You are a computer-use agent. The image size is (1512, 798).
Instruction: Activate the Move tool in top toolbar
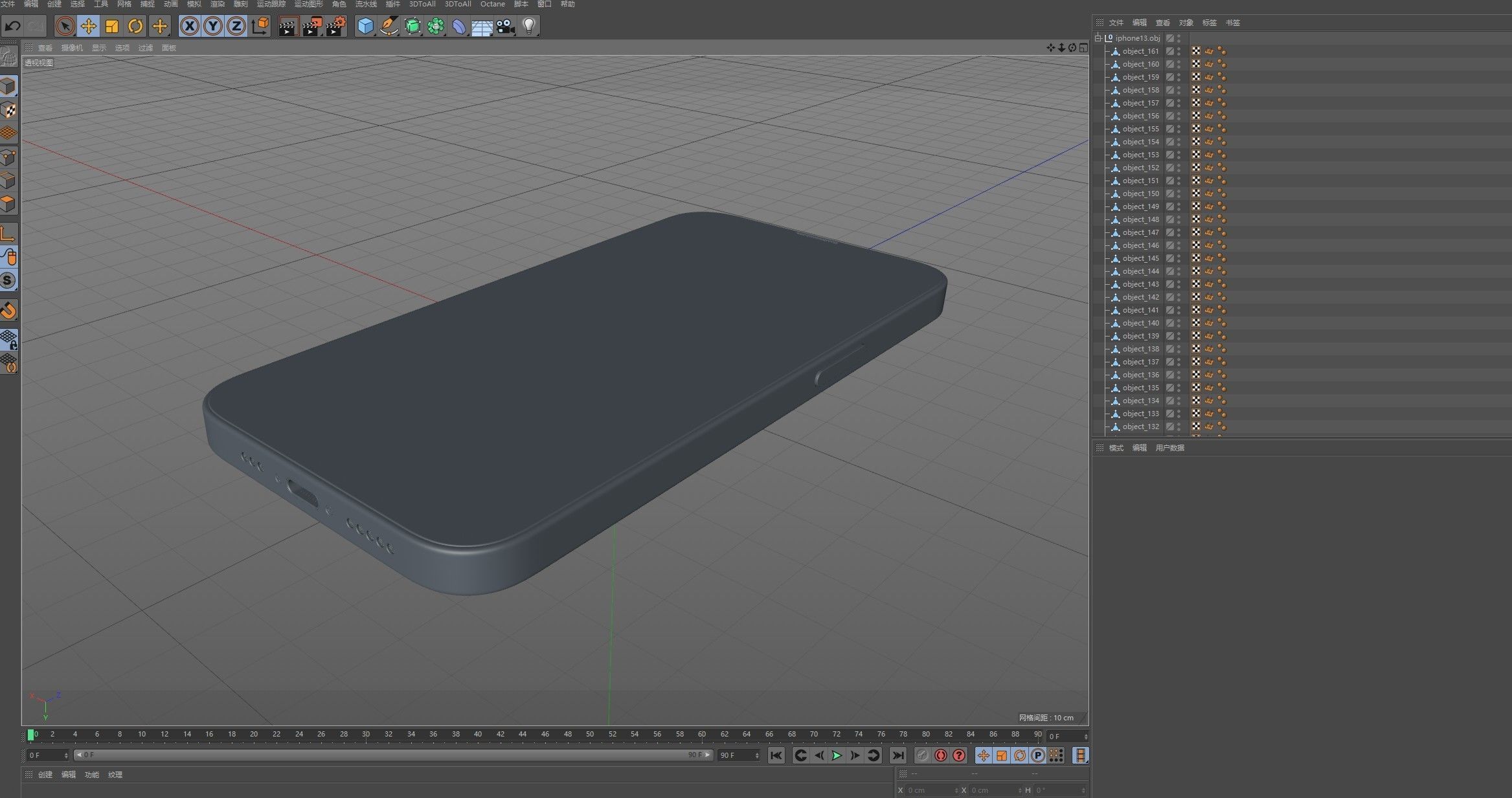[x=88, y=27]
